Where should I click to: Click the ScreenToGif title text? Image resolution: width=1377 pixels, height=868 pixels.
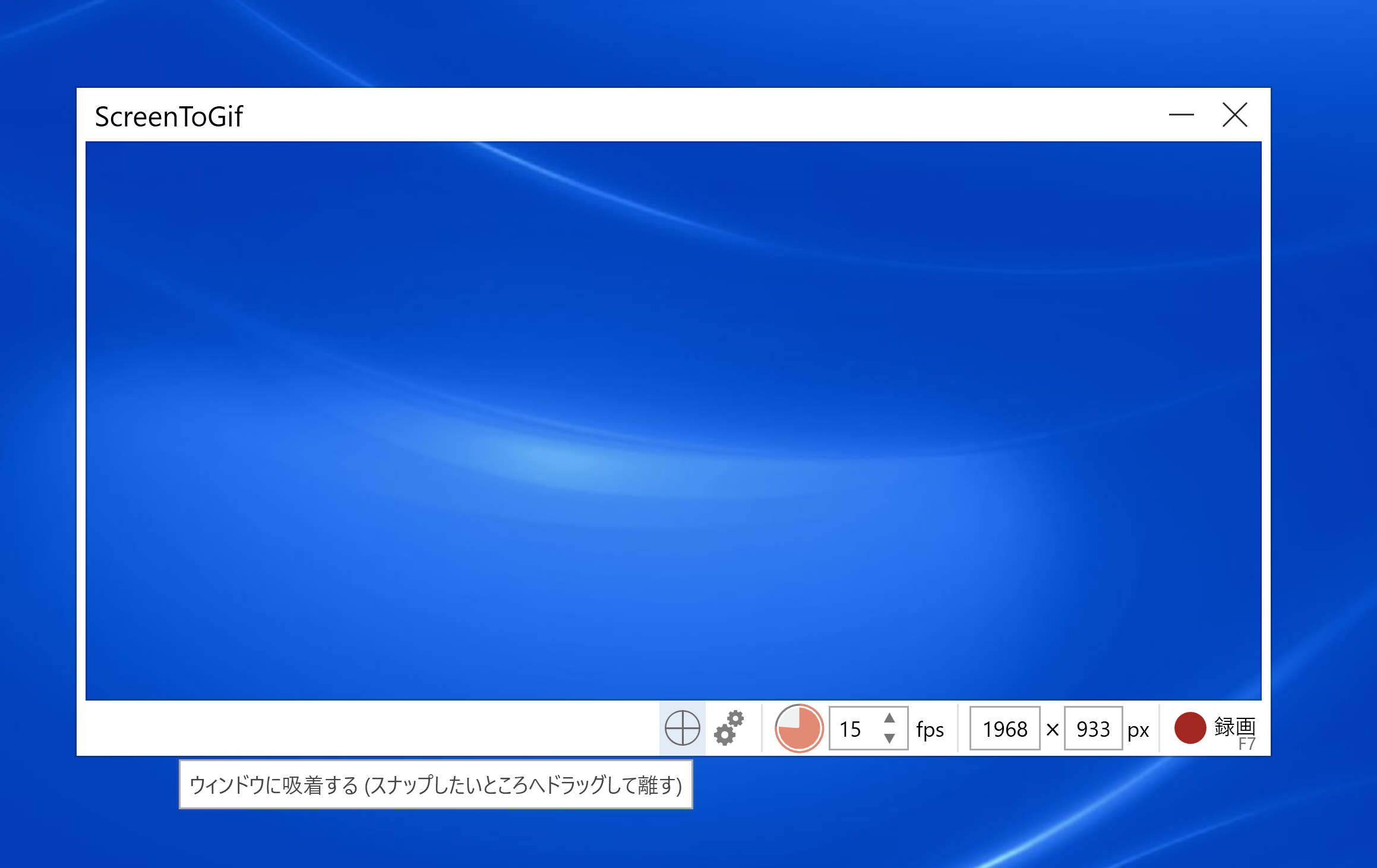168,117
